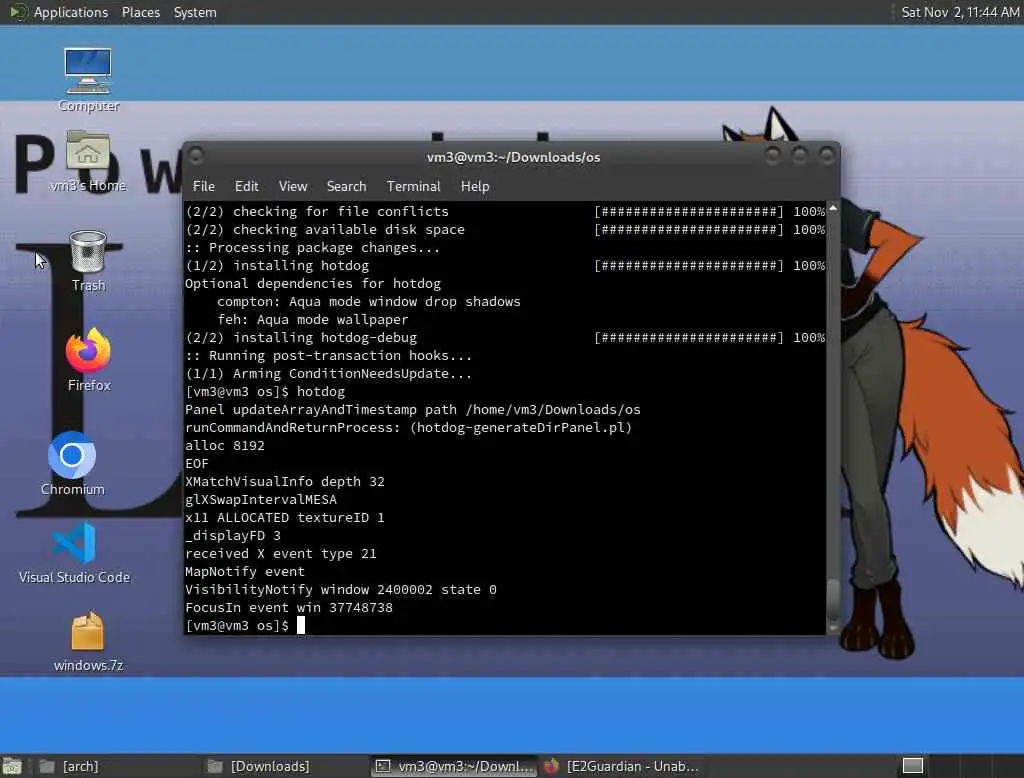Click ':: Running post-transaction hooks...' line
The width and height of the screenshot is (1024, 778).
[x=328, y=355]
